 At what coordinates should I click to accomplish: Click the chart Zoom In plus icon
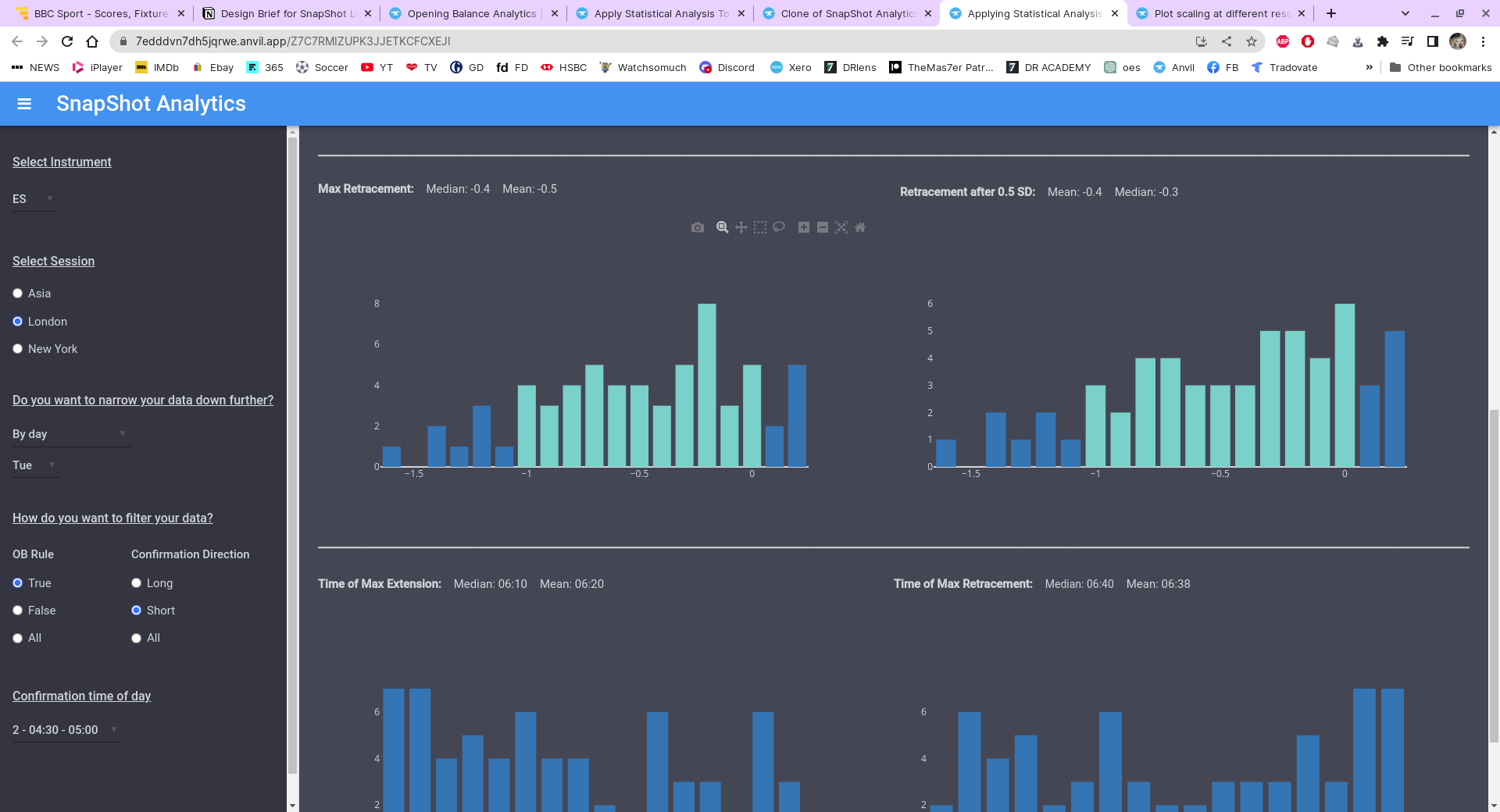(804, 227)
